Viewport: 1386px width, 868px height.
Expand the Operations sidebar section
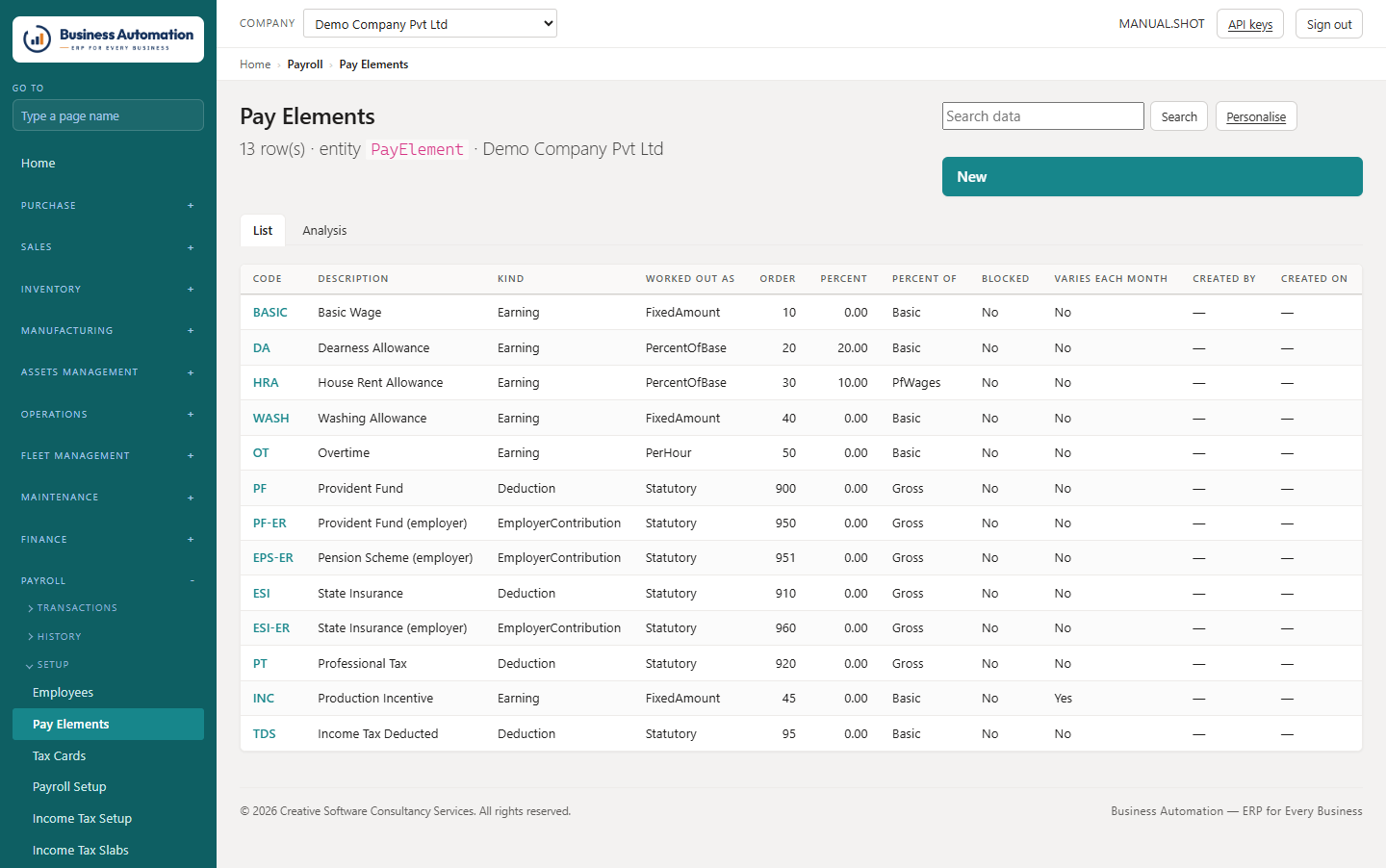(x=108, y=414)
